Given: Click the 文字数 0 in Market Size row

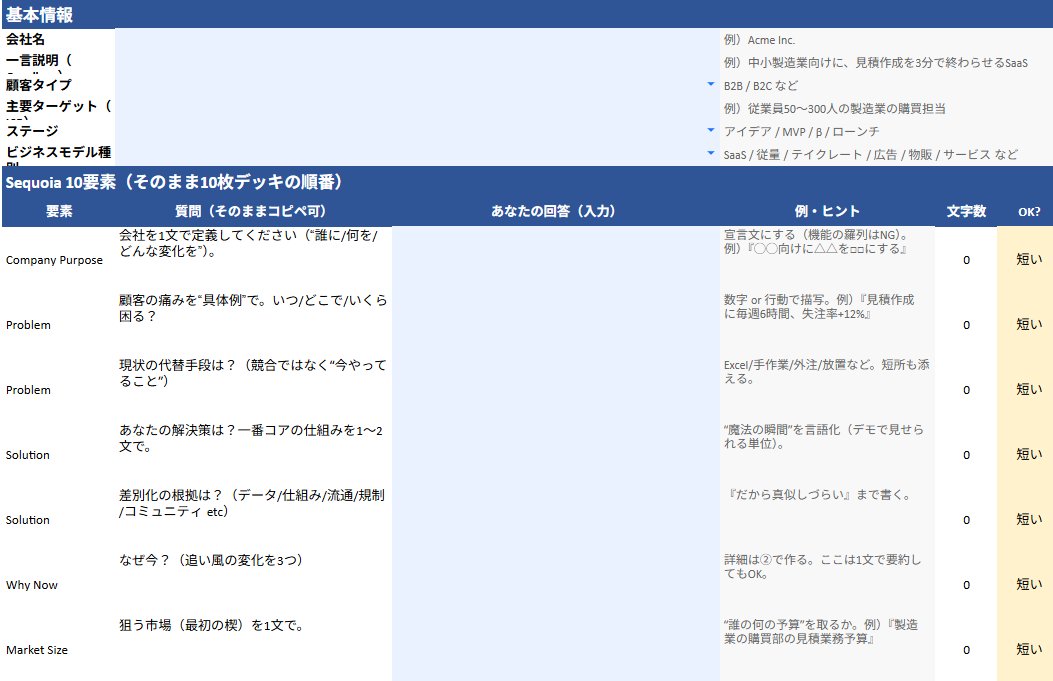Looking at the screenshot, I should coord(966,649).
